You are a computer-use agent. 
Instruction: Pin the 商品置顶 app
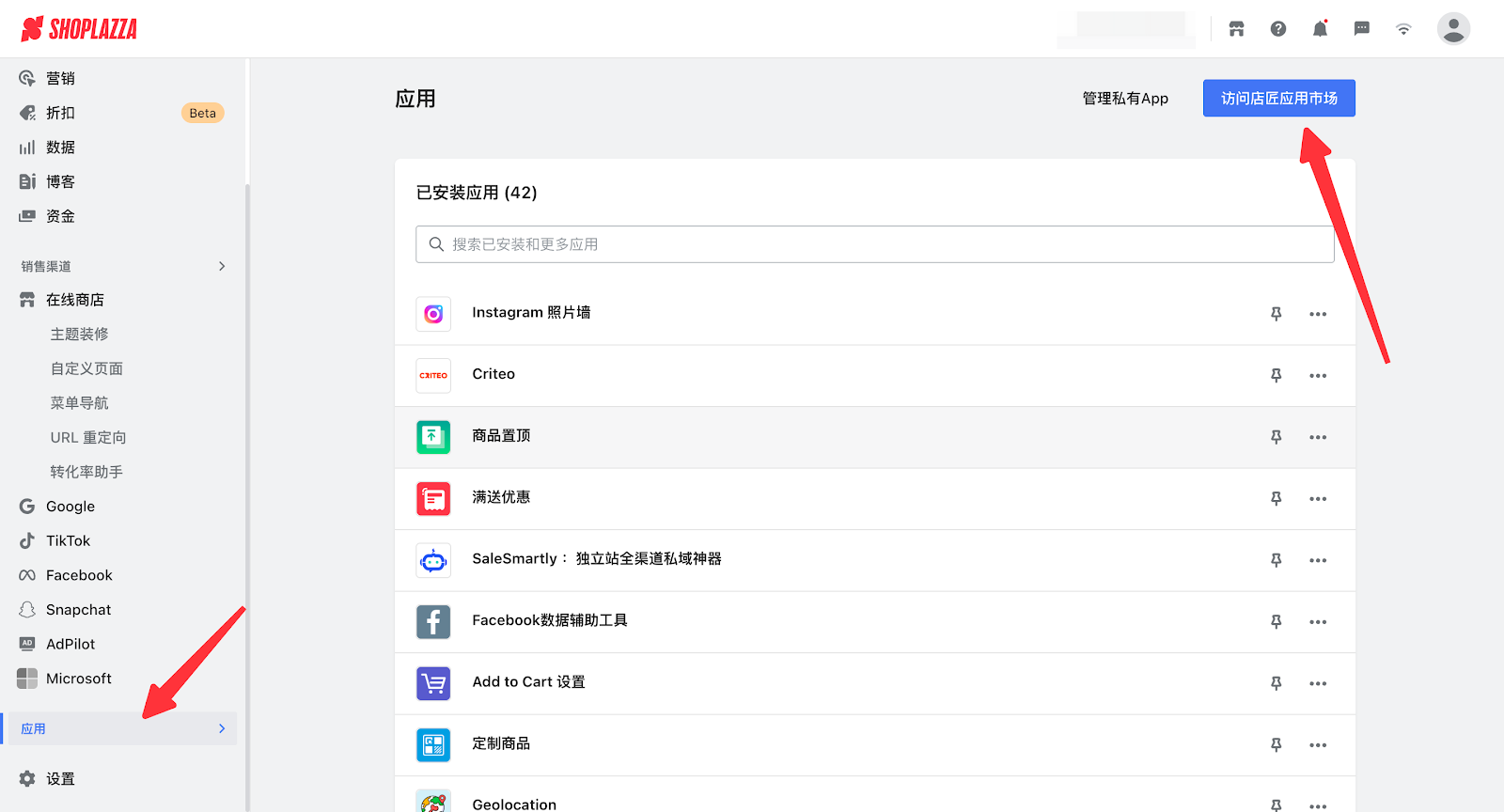point(1276,437)
